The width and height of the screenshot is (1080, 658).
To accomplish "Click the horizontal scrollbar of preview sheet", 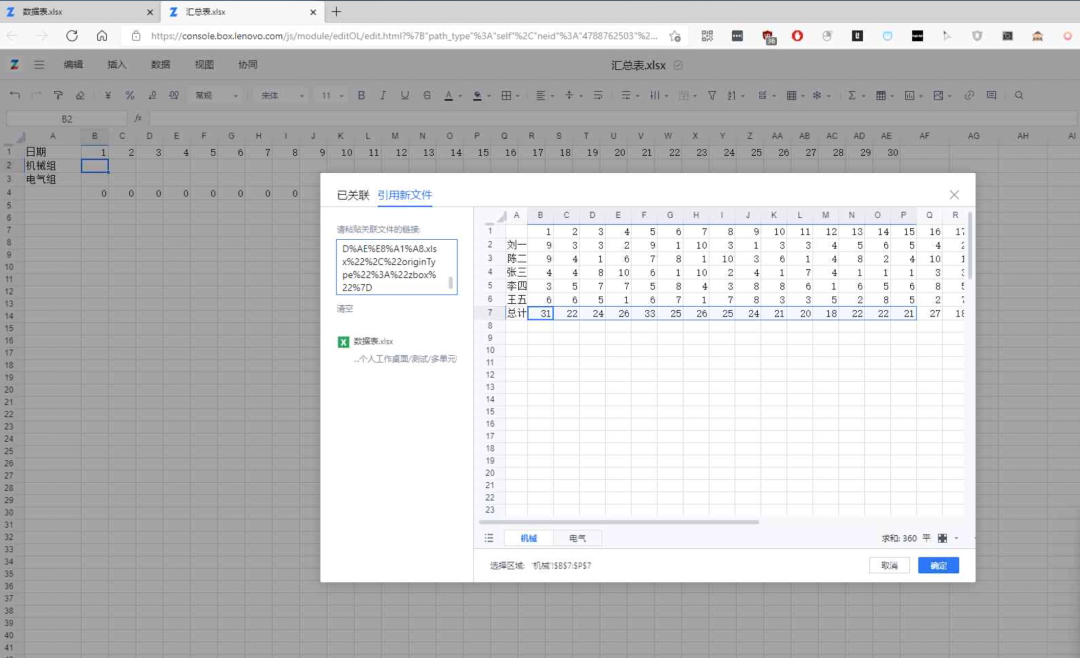I will (x=619, y=522).
